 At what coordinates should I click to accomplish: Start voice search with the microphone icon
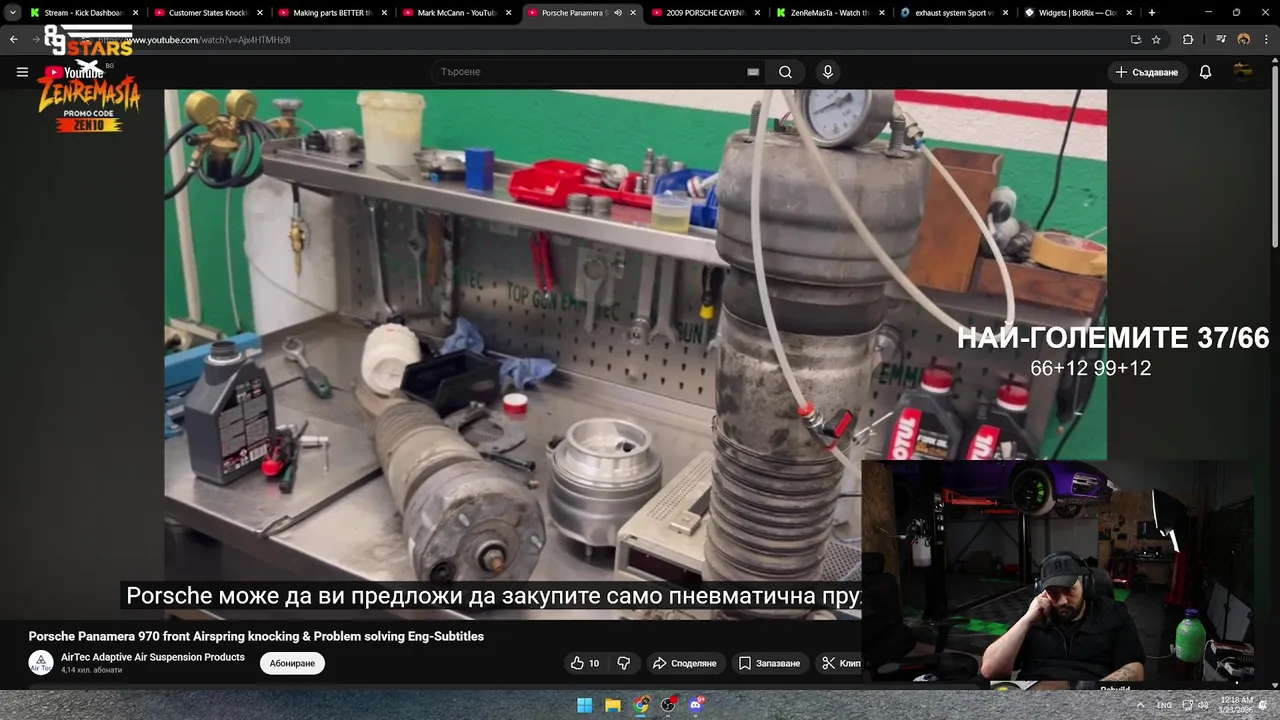pos(827,72)
